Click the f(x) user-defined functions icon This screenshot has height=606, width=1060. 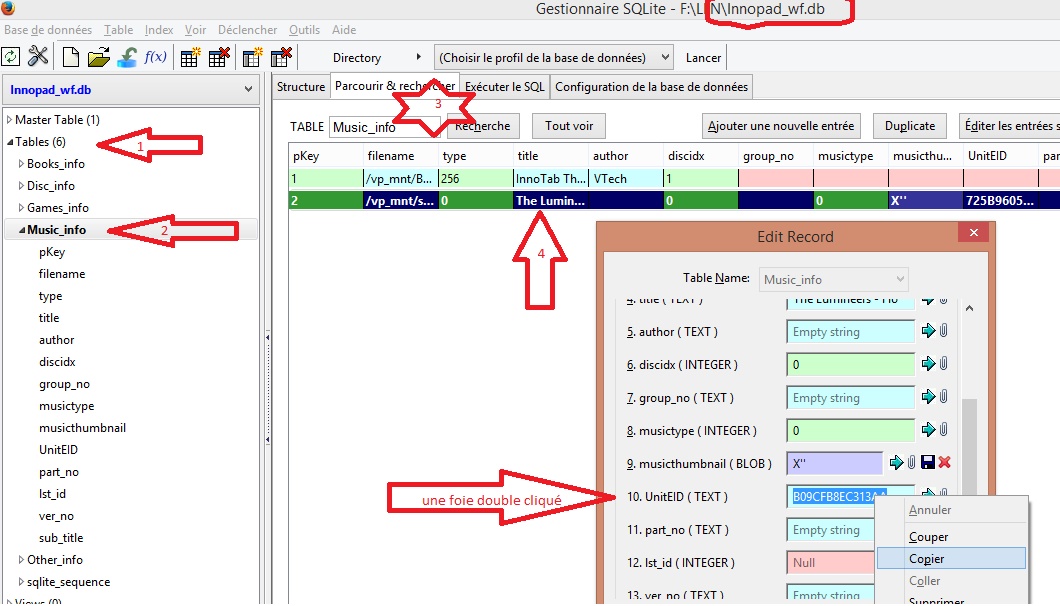click(x=155, y=57)
